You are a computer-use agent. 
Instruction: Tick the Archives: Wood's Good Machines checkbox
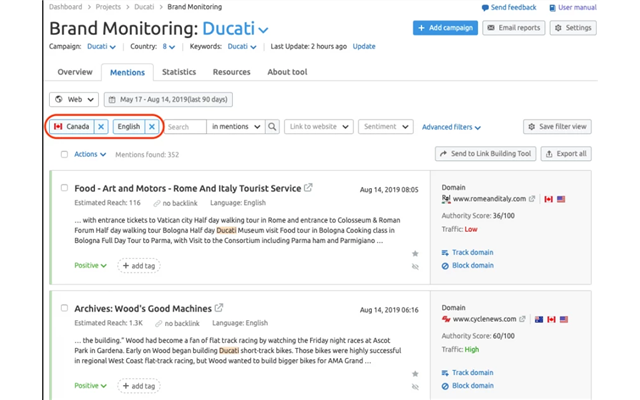coord(65,308)
